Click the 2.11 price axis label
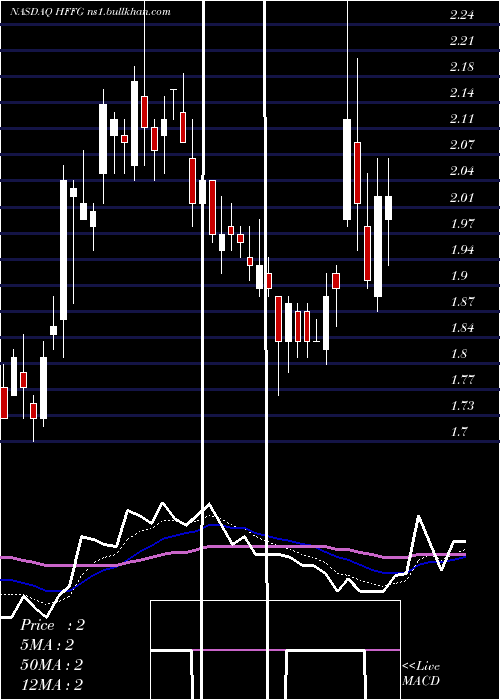The width and height of the screenshot is (500, 700). [462, 119]
